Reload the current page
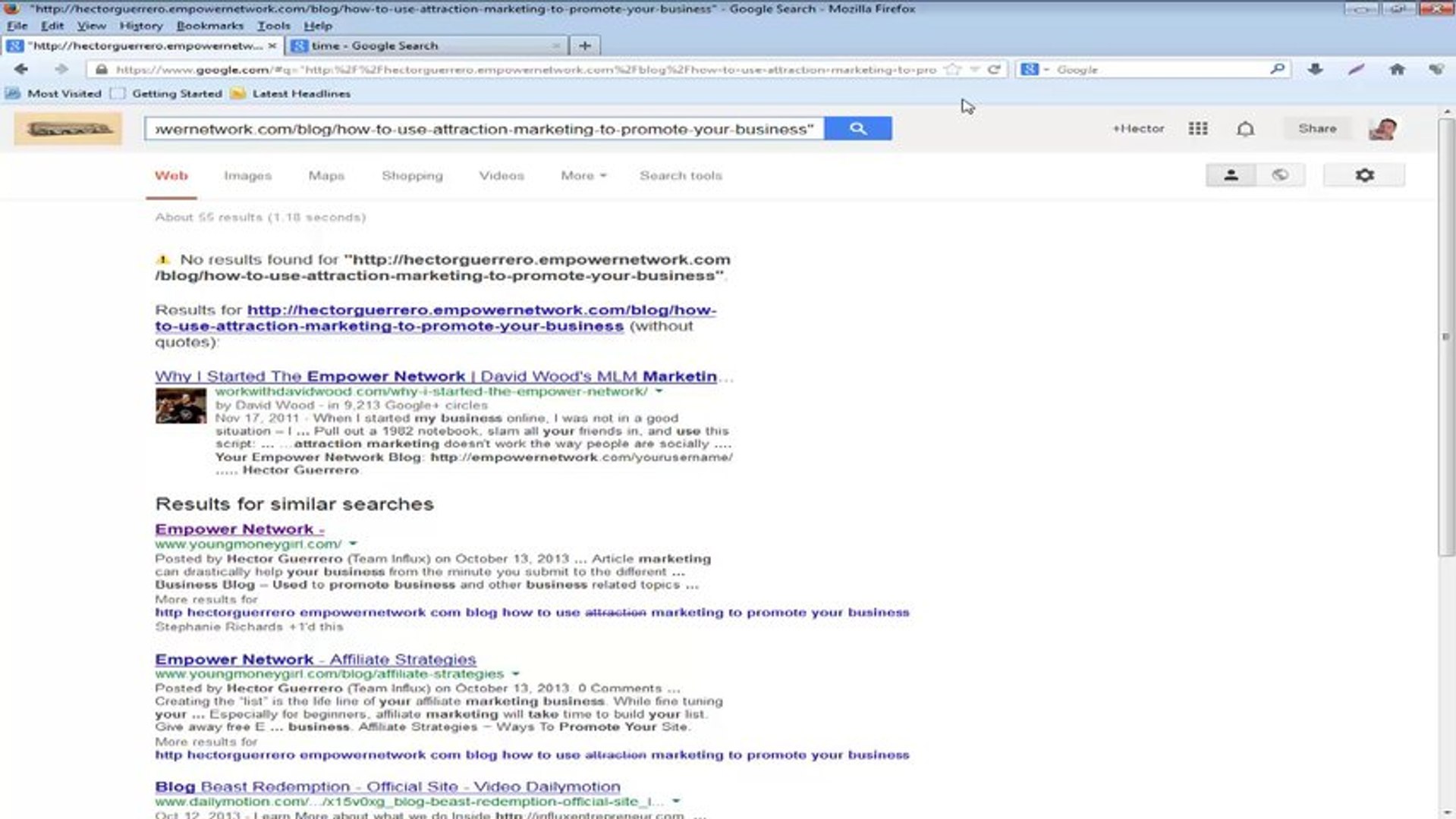Screen dimensions: 1456x819 [994, 69]
